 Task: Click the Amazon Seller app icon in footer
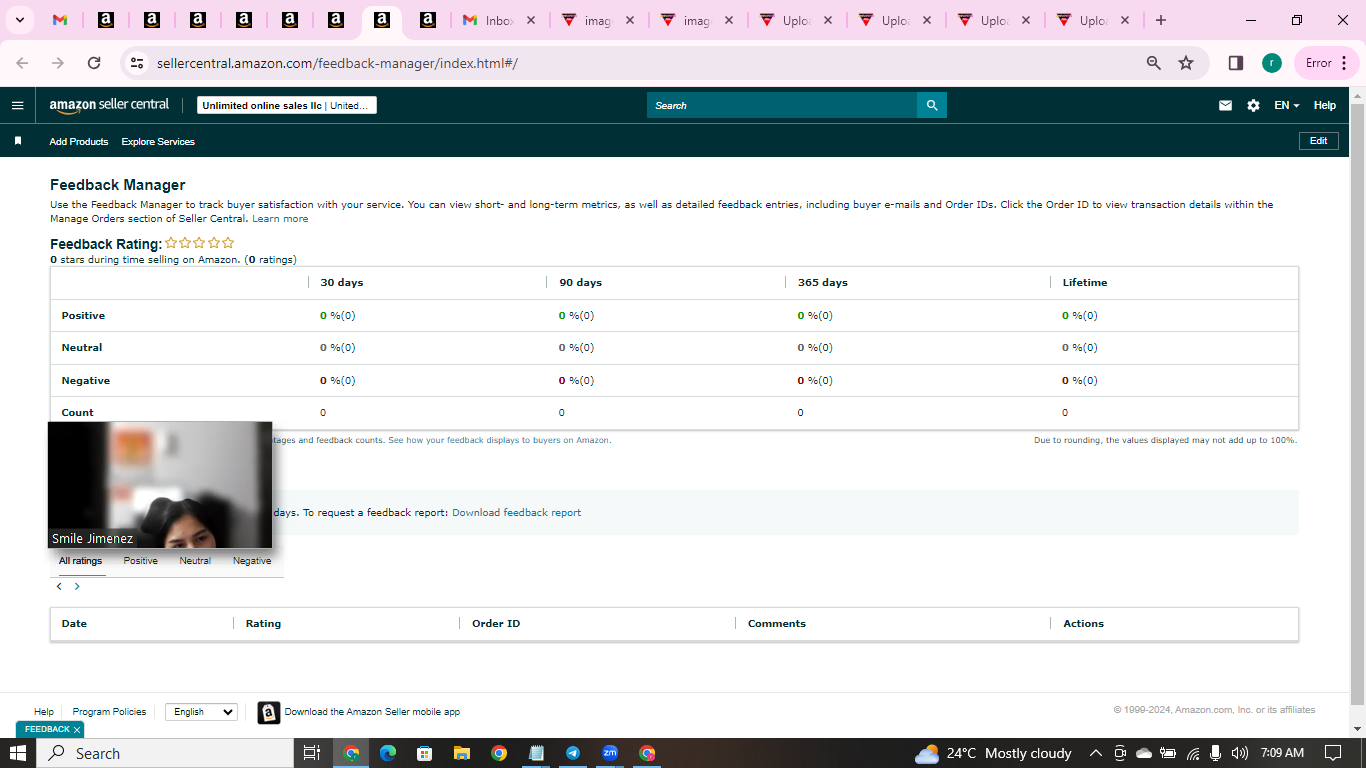point(268,712)
